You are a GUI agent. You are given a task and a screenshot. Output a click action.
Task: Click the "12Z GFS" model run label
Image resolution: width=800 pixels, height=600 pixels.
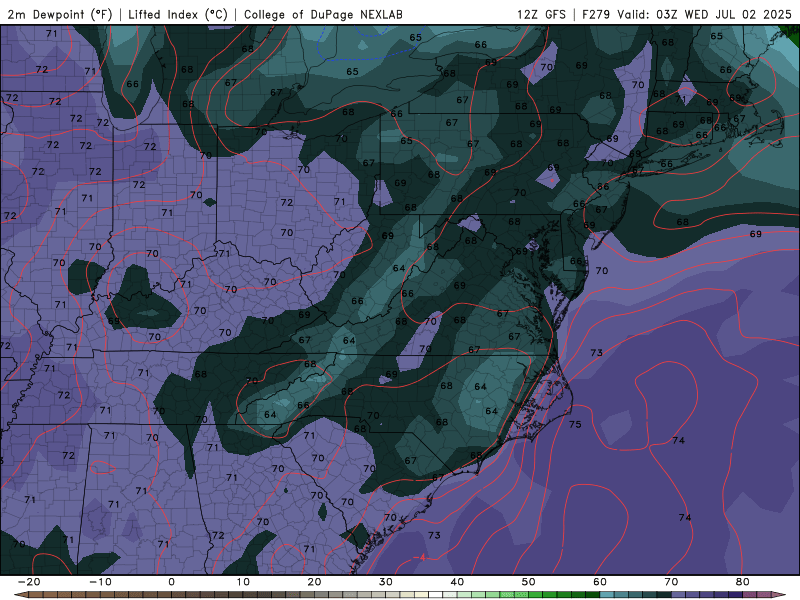541,14
